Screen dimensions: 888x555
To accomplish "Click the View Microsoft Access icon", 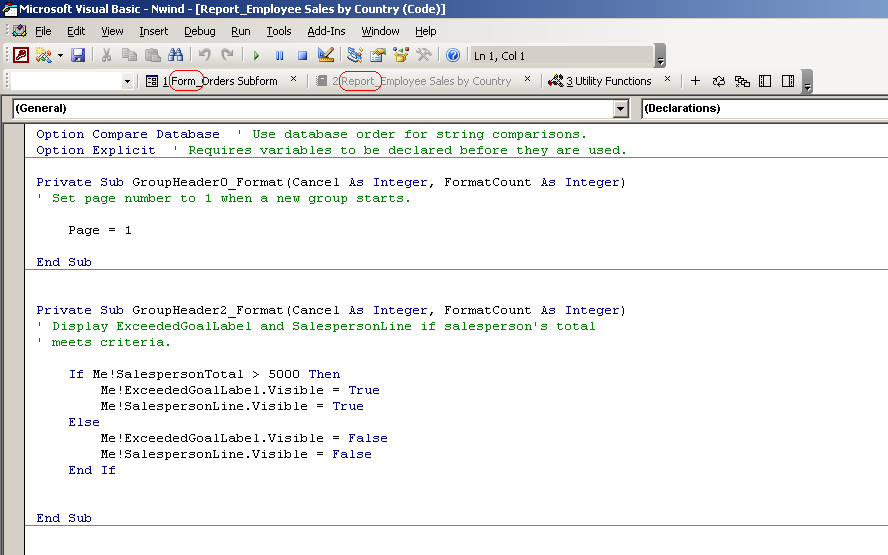I will (x=21, y=55).
